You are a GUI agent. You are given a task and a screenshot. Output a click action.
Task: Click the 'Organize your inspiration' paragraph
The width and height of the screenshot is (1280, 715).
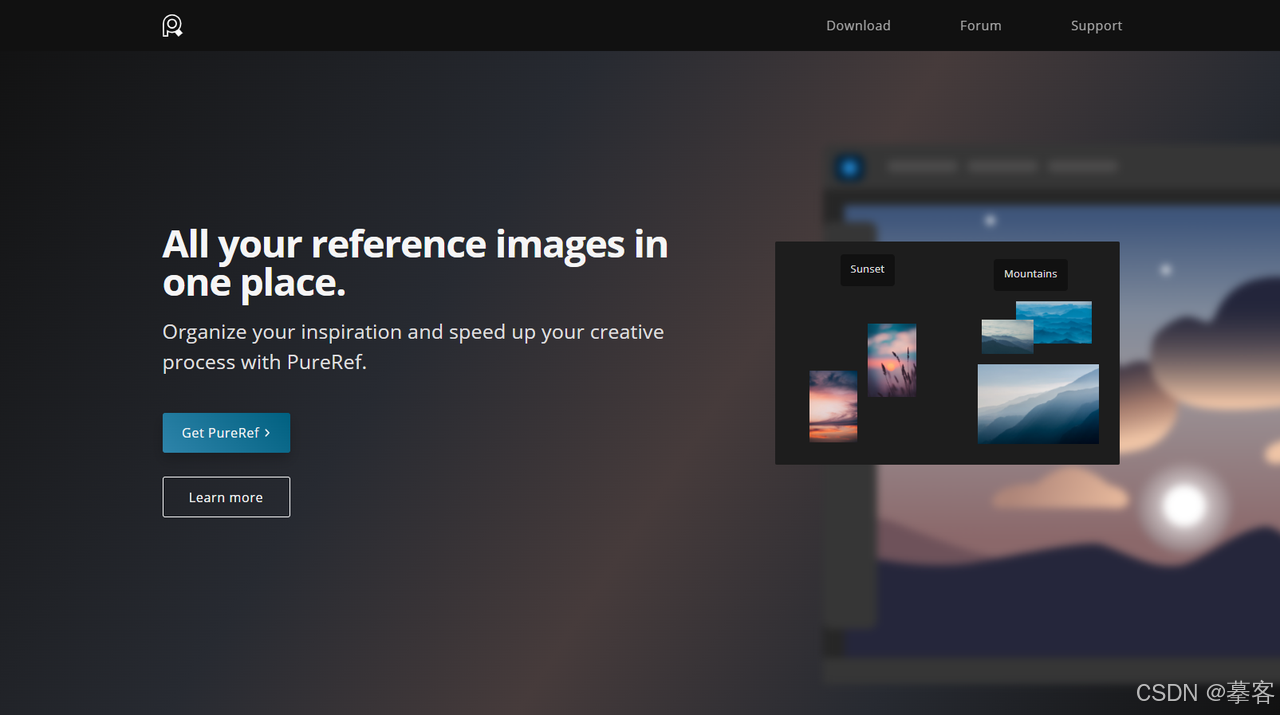pyautogui.click(x=413, y=346)
